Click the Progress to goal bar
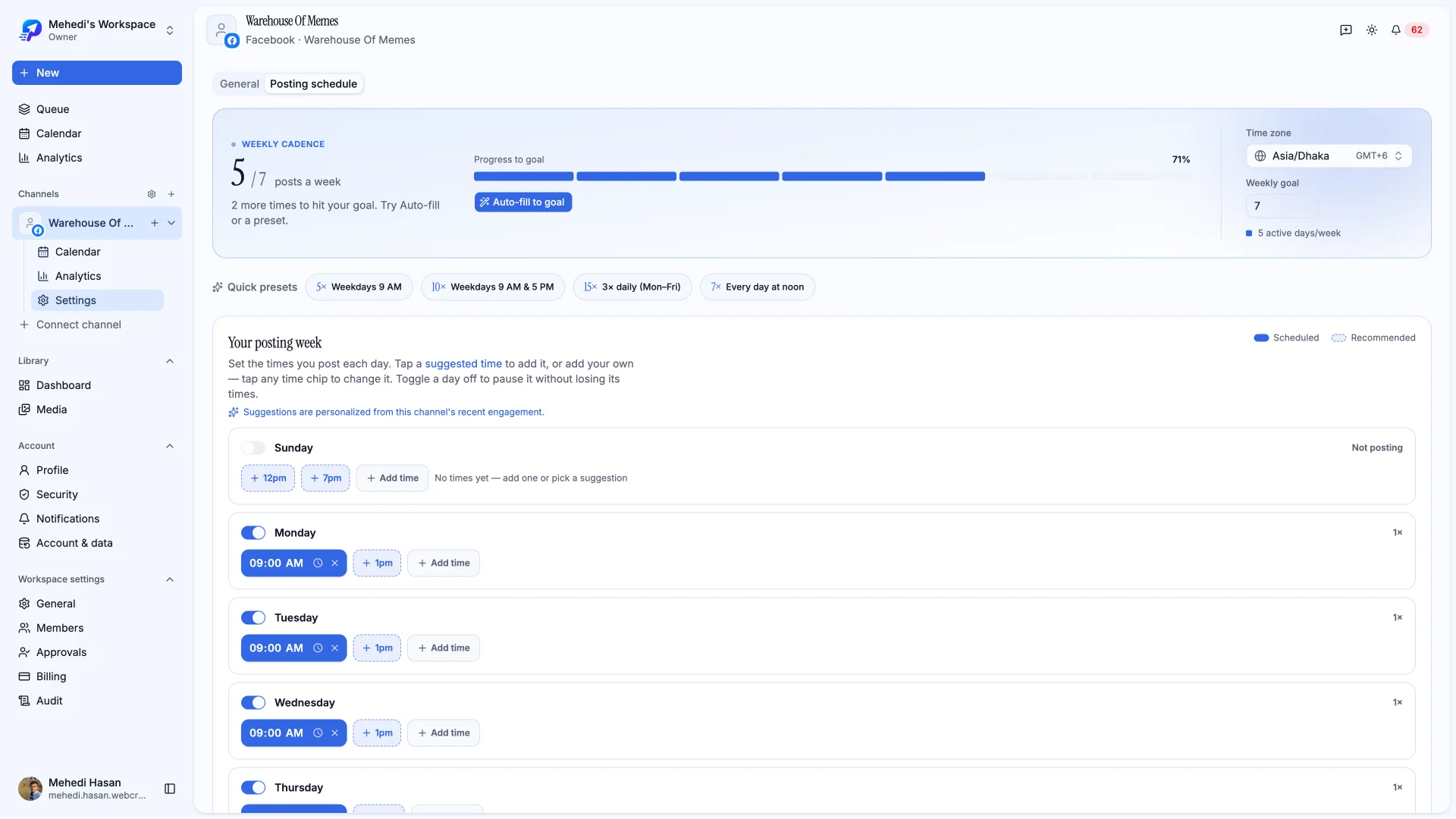 [832, 177]
